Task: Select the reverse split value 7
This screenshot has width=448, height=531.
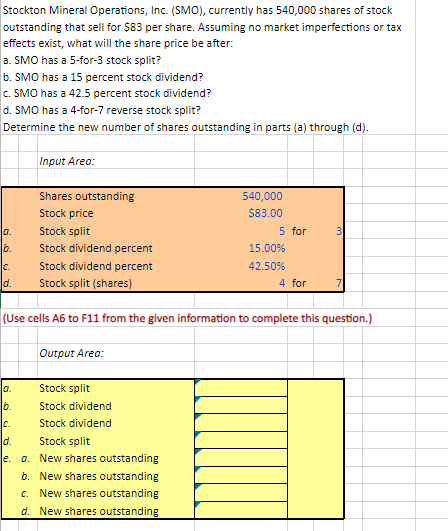Action: point(339,283)
